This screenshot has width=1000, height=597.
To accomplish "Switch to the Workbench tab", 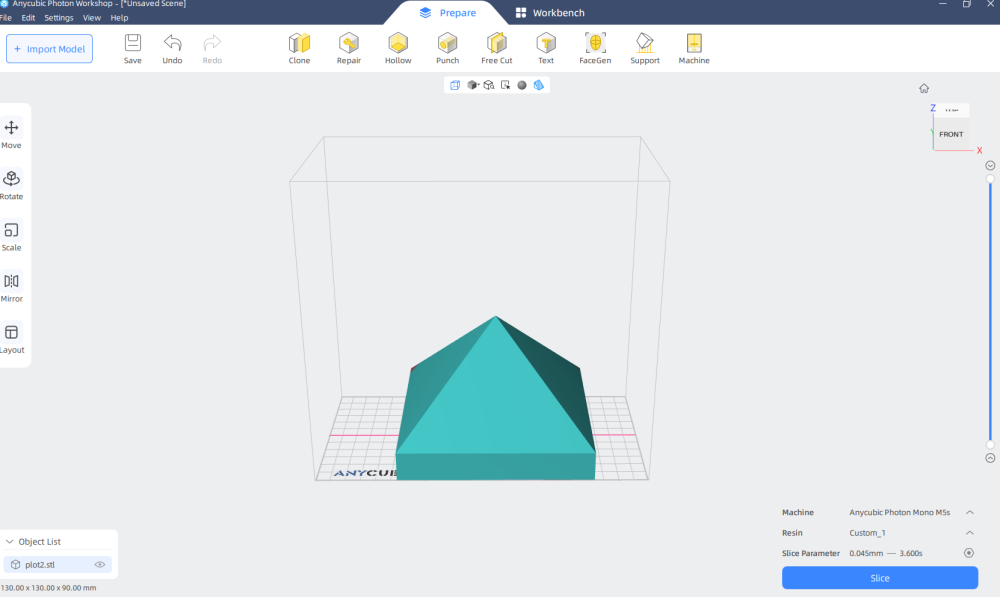I will [x=550, y=13].
